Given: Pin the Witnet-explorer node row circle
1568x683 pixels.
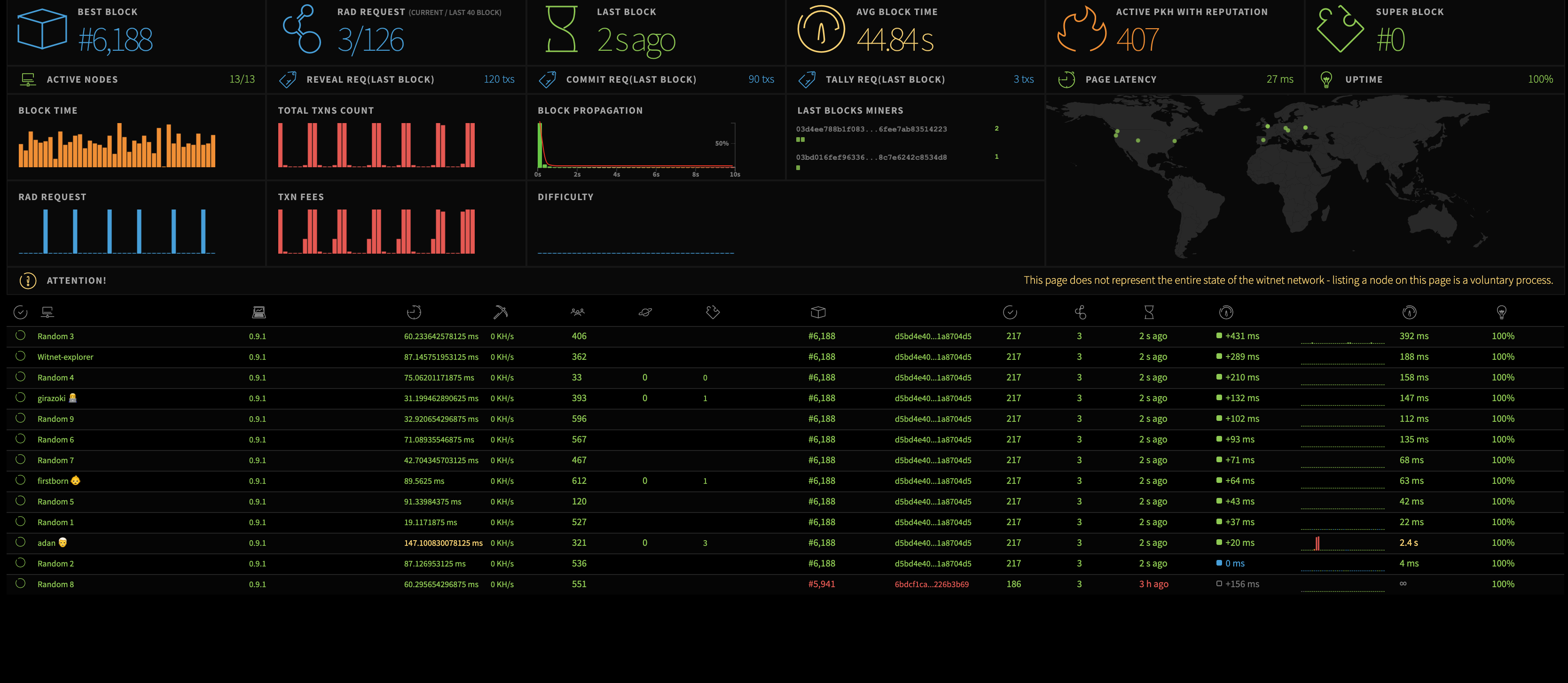Looking at the screenshot, I should click(x=21, y=357).
